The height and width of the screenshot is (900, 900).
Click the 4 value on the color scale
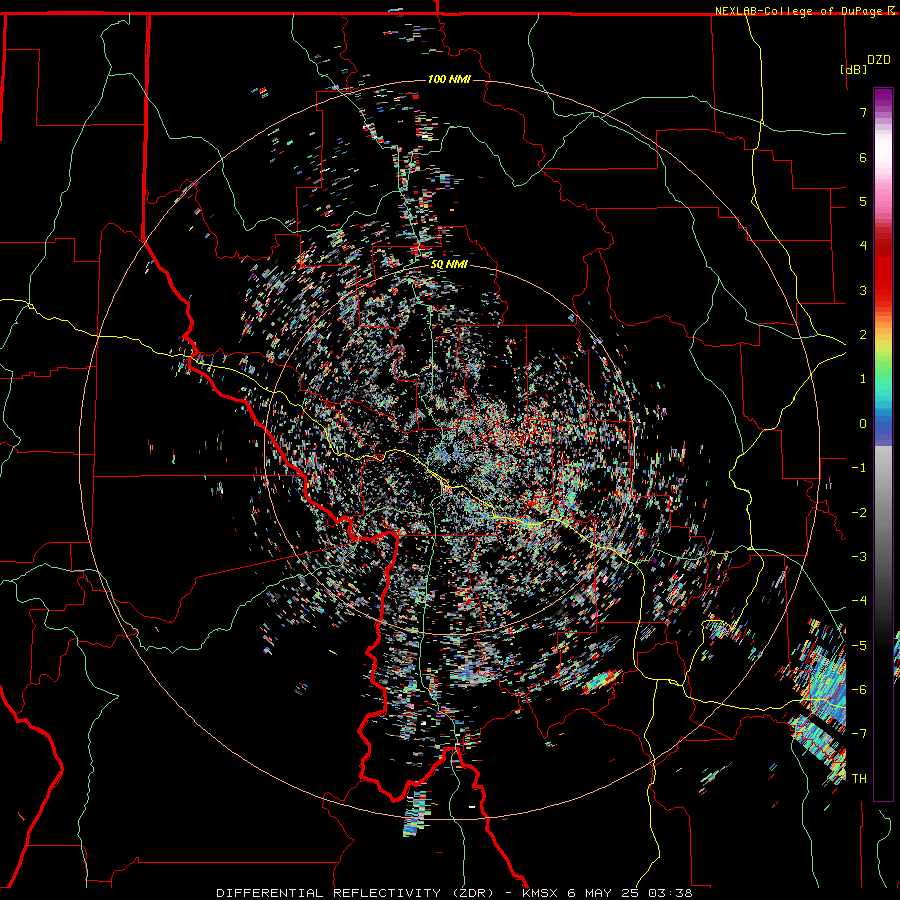[863, 246]
